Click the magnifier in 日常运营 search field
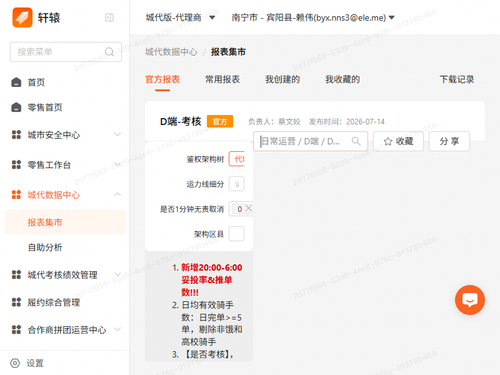 pos(356,141)
